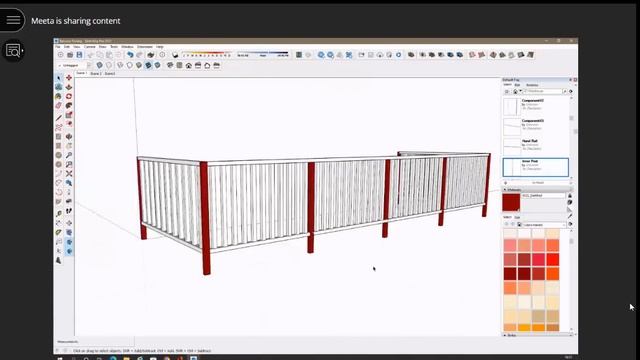This screenshot has height=360, width=640.
Task: Toggle X-Ray face style
Action: click(100, 65)
